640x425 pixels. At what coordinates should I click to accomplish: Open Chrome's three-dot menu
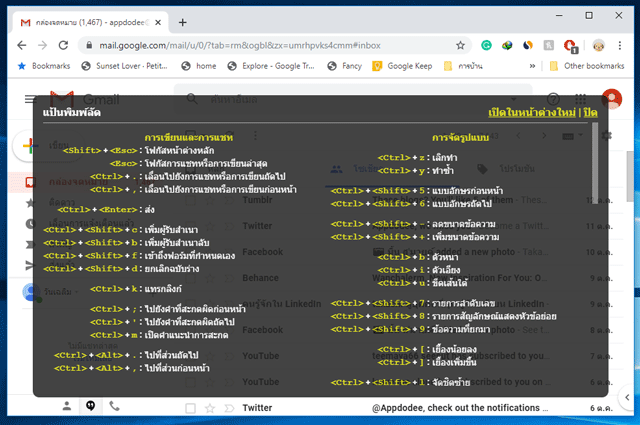click(x=620, y=45)
